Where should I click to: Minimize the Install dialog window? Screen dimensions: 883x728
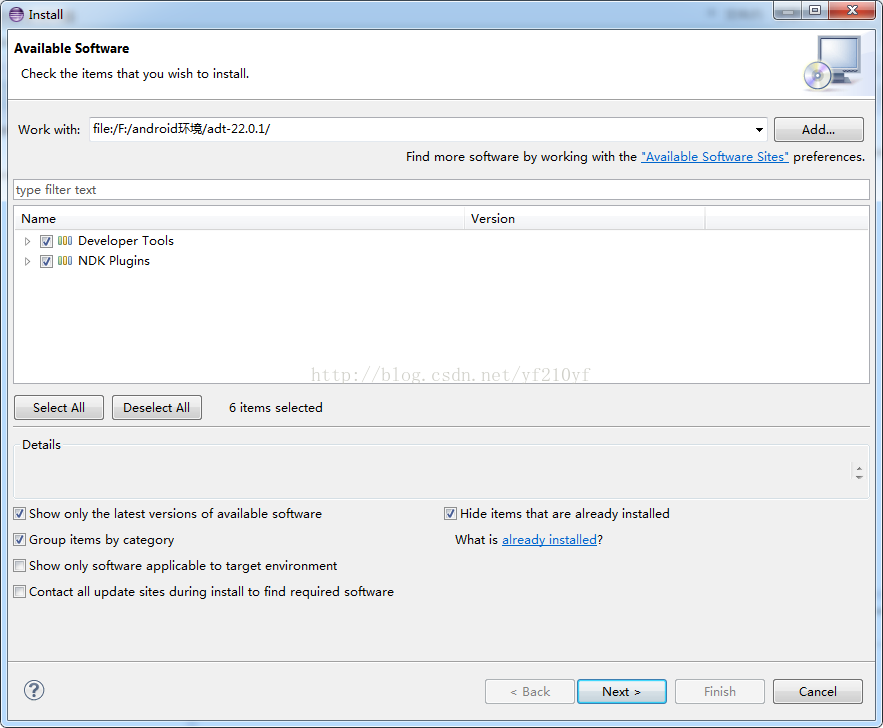point(787,10)
